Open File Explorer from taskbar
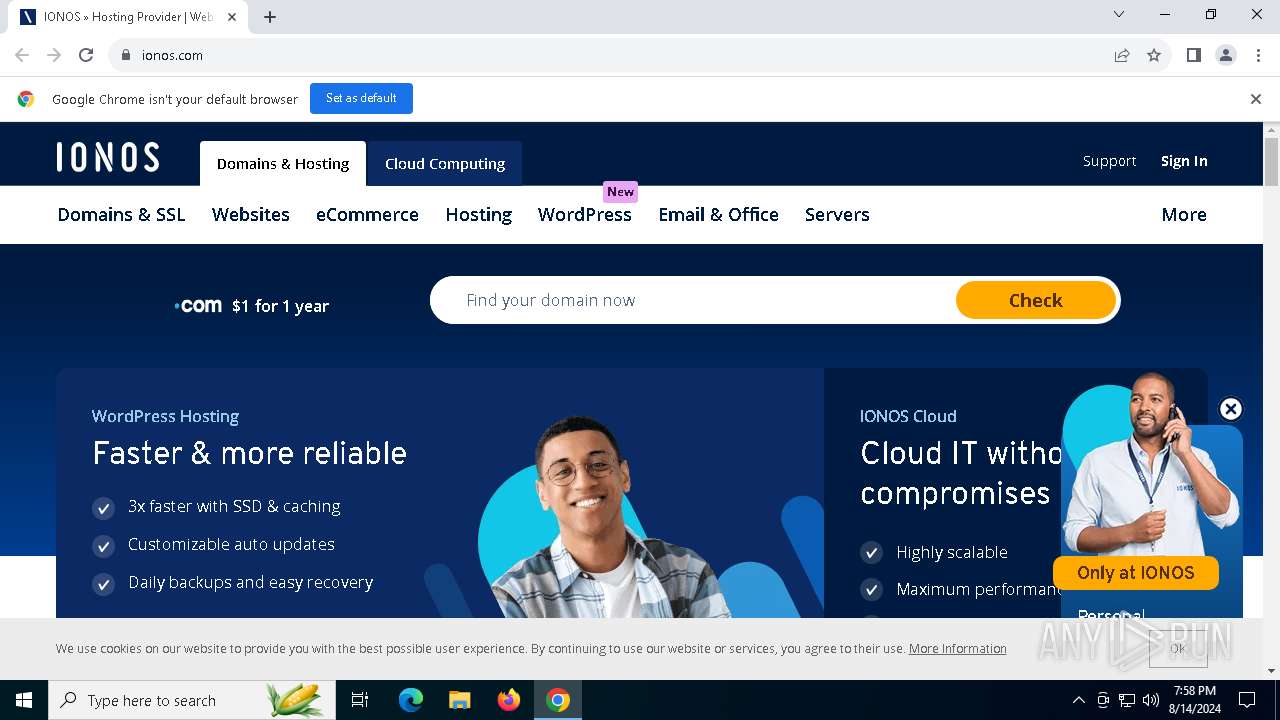 (459, 700)
